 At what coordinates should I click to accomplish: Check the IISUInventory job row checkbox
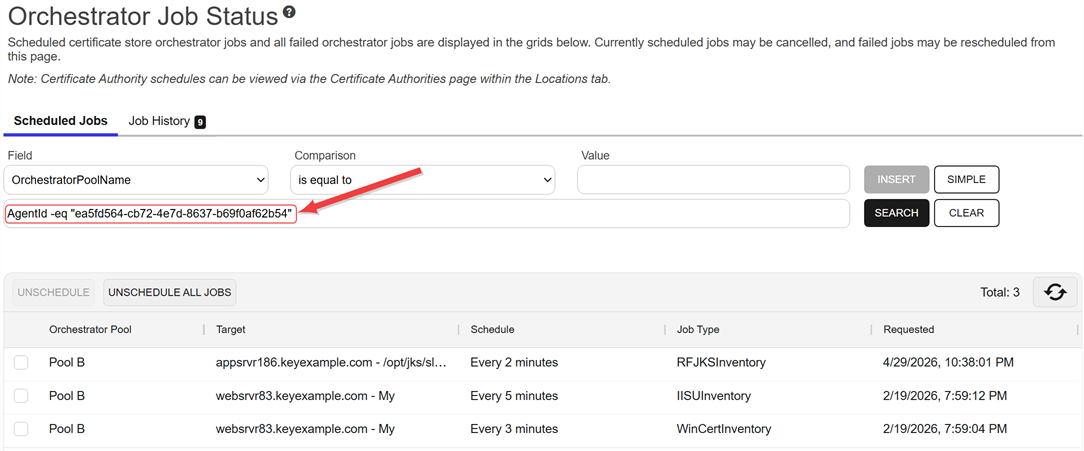click(21, 396)
